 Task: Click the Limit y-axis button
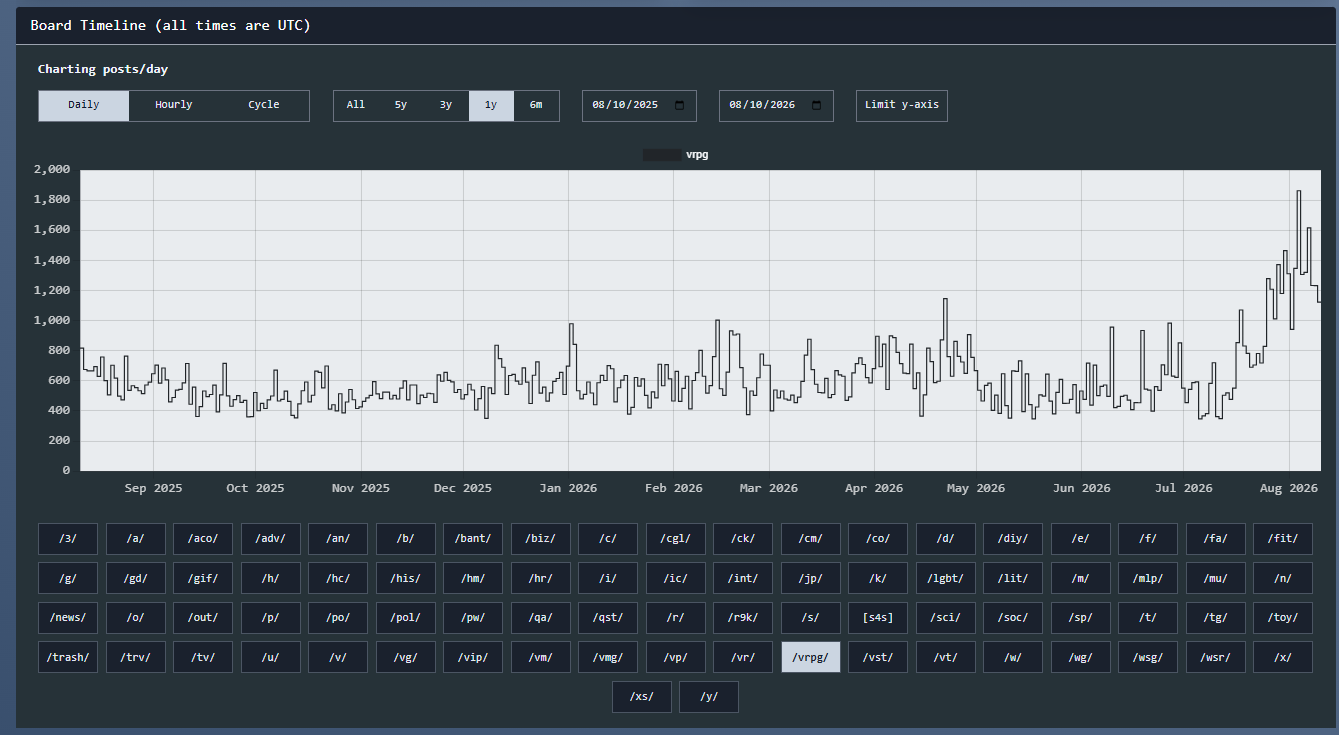pos(902,105)
